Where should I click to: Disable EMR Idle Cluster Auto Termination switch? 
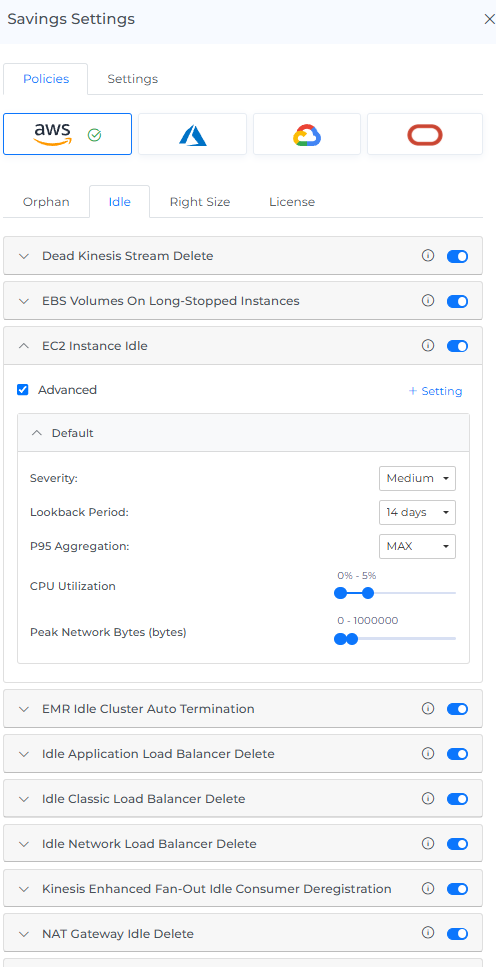[x=457, y=709]
